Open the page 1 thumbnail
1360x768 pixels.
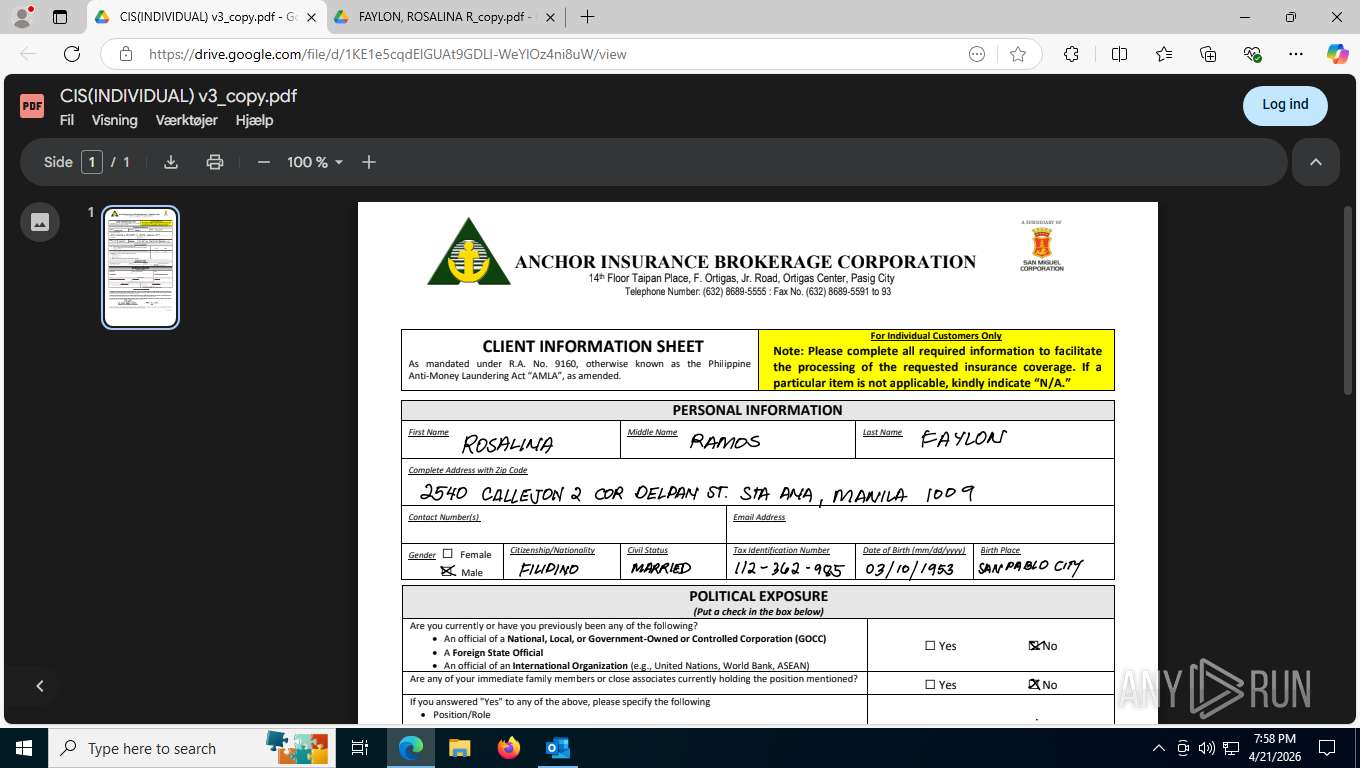[141, 267]
